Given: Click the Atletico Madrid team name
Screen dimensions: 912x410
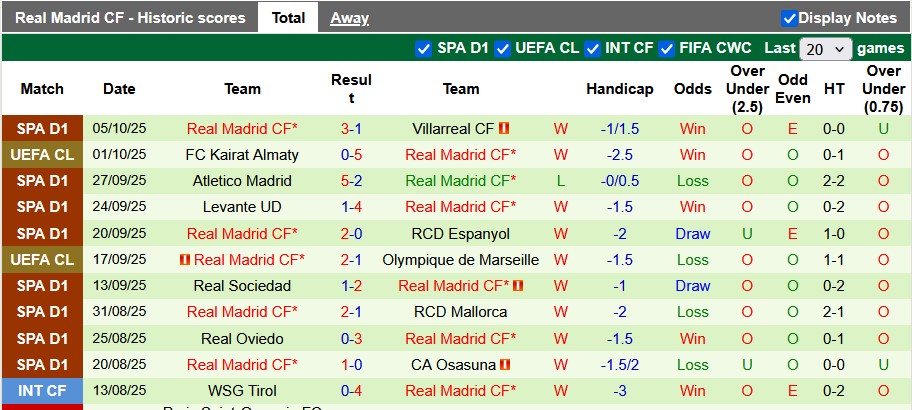Looking at the screenshot, I should (242, 181).
